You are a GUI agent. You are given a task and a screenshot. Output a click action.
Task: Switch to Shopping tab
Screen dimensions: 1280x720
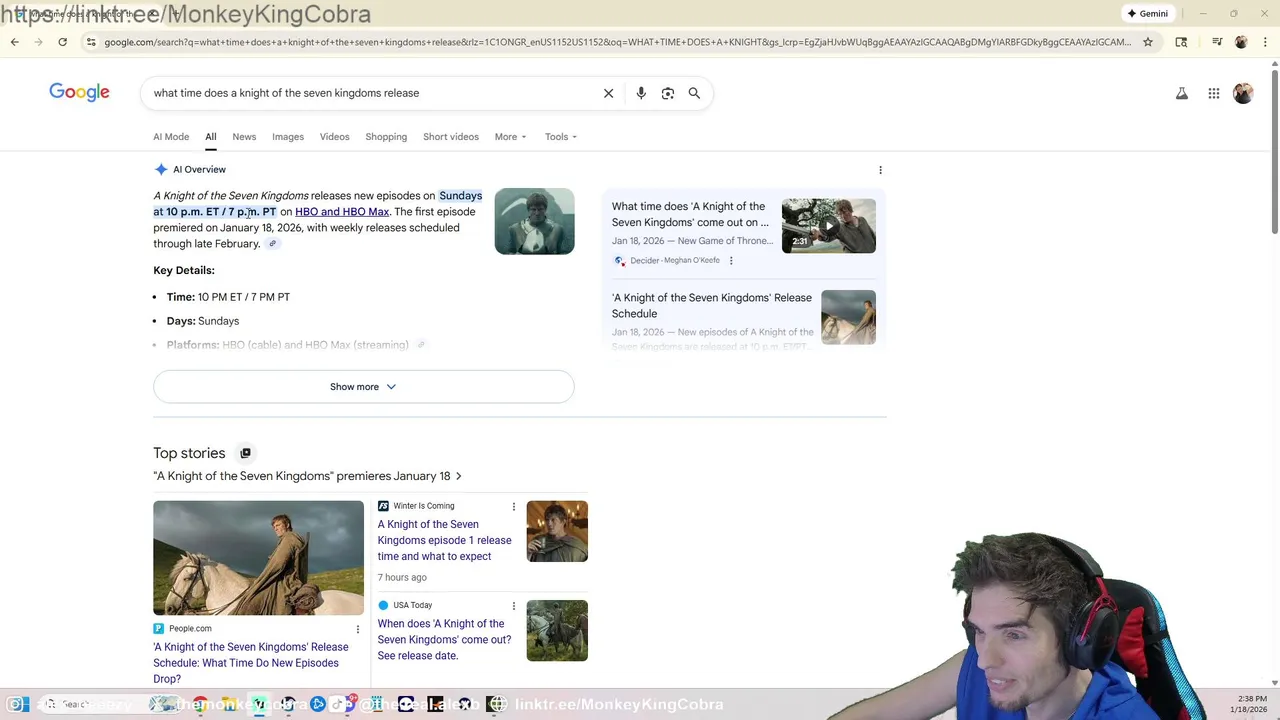click(386, 137)
